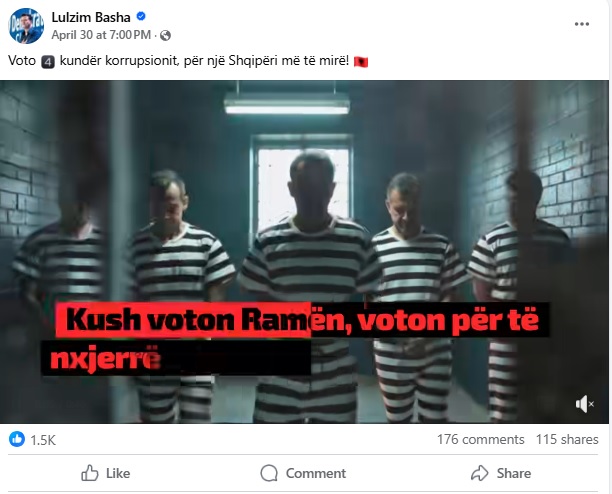Click the 'nxjerrë' caption line in the video
Viewport: 612px width, 494px height.
pos(105,359)
